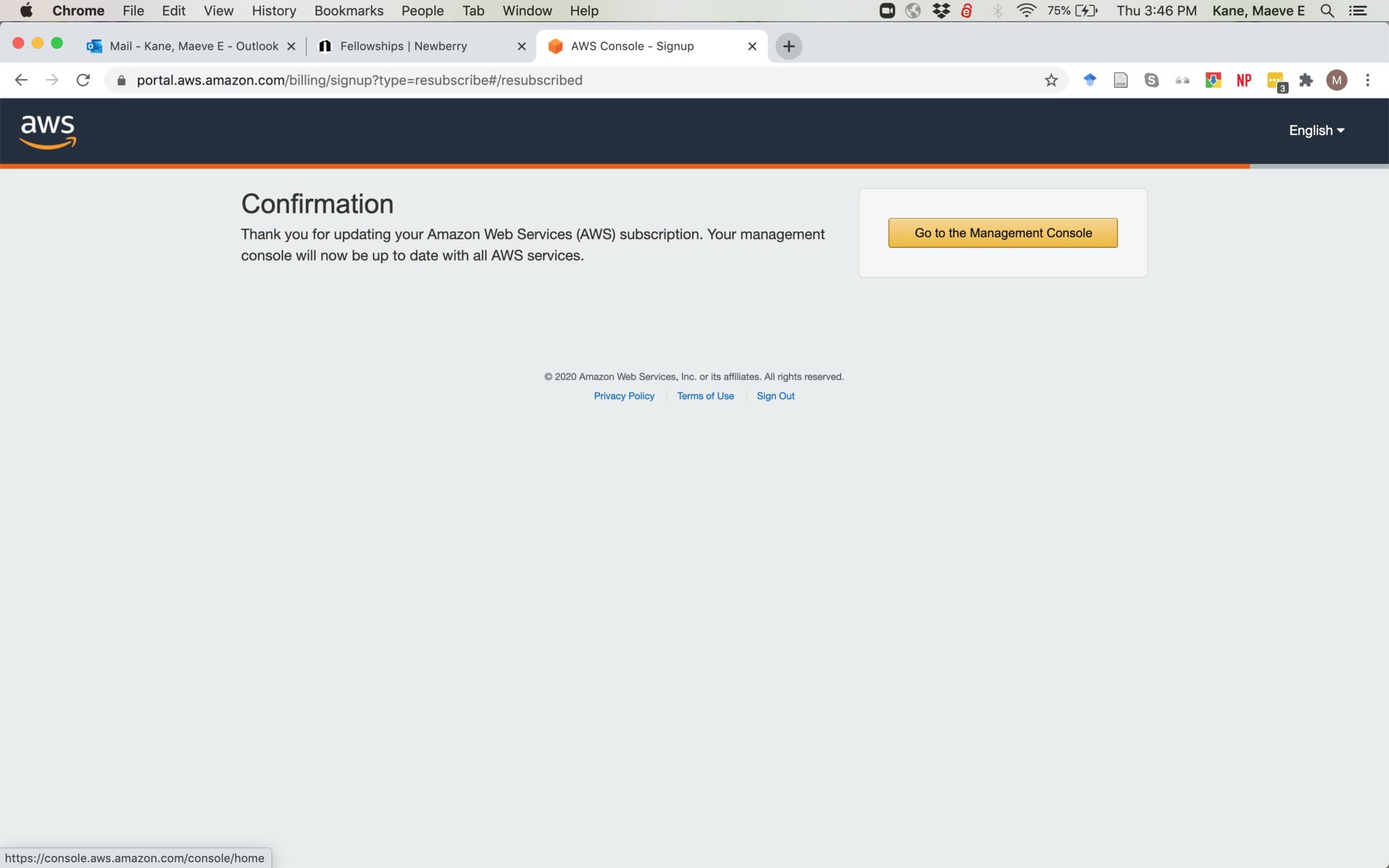Open the Chrome profile avatar M
The height and width of the screenshot is (868, 1389).
point(1336,80)
